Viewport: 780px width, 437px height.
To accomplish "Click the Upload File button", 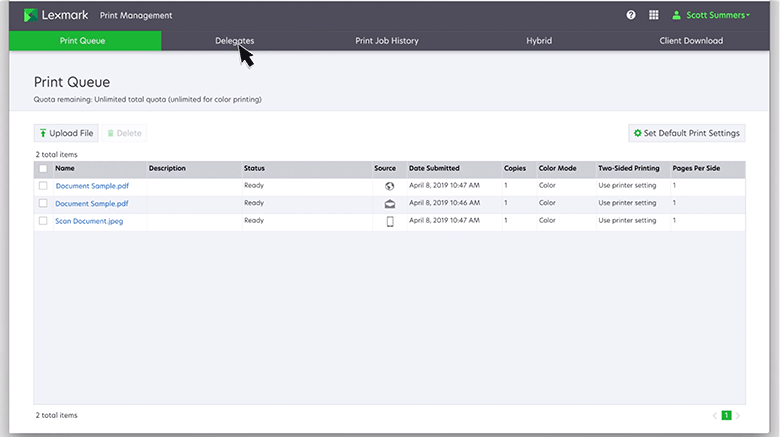I will pyautogui.click(x=66, y=133).
